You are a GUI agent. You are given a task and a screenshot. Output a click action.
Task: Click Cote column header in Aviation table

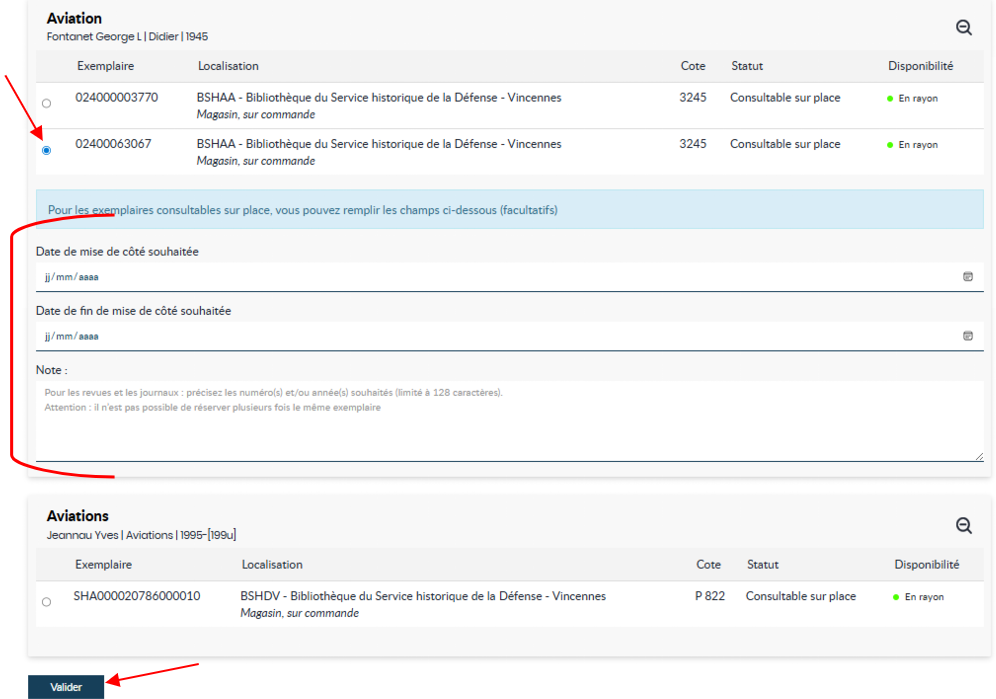click(693, 66)
